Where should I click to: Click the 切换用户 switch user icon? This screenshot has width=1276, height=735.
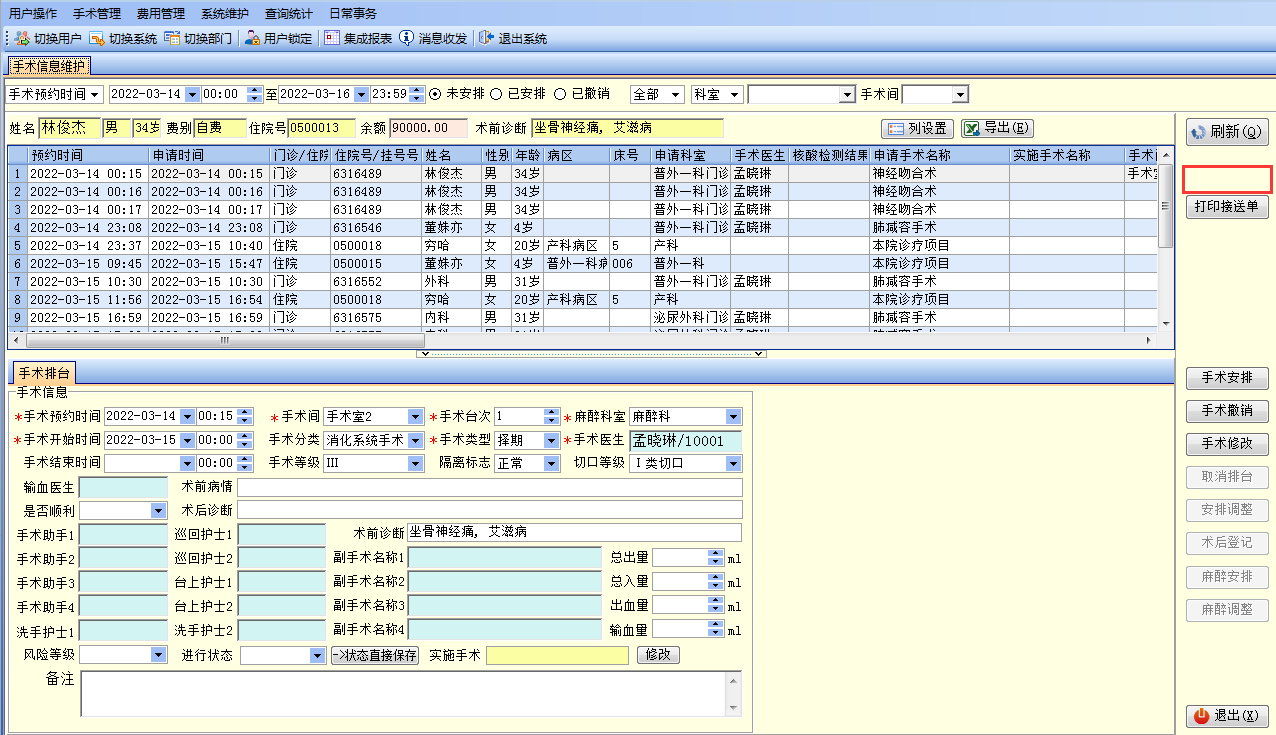(22, 39)
